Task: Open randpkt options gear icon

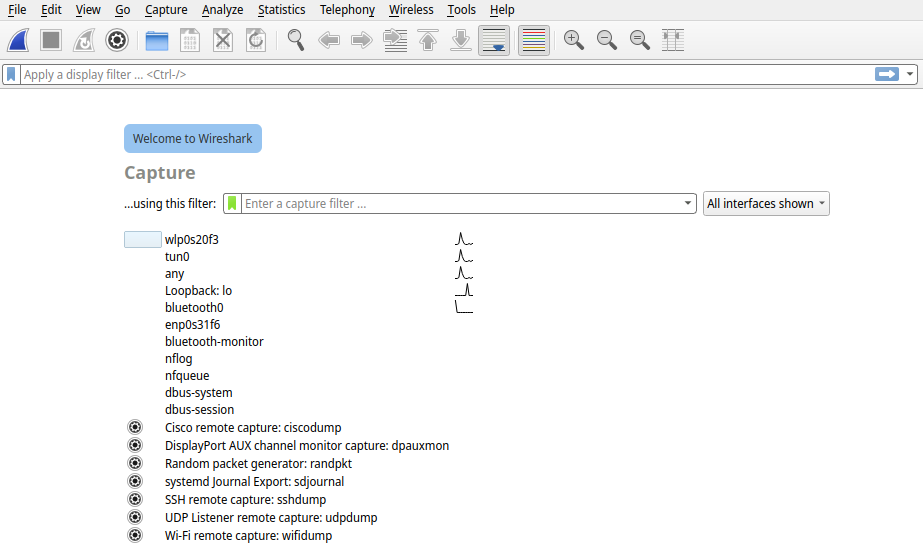Action: (x=135, y=463)
